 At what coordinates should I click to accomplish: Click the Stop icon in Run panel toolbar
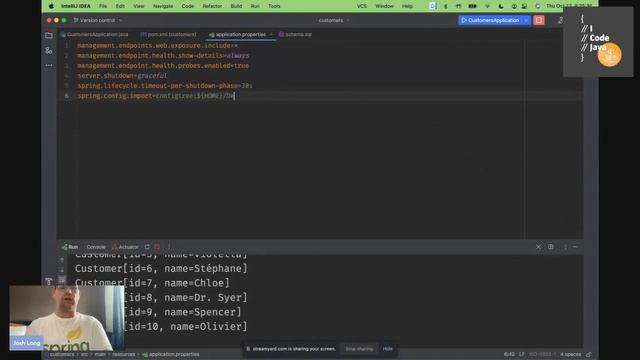point(157,247)
